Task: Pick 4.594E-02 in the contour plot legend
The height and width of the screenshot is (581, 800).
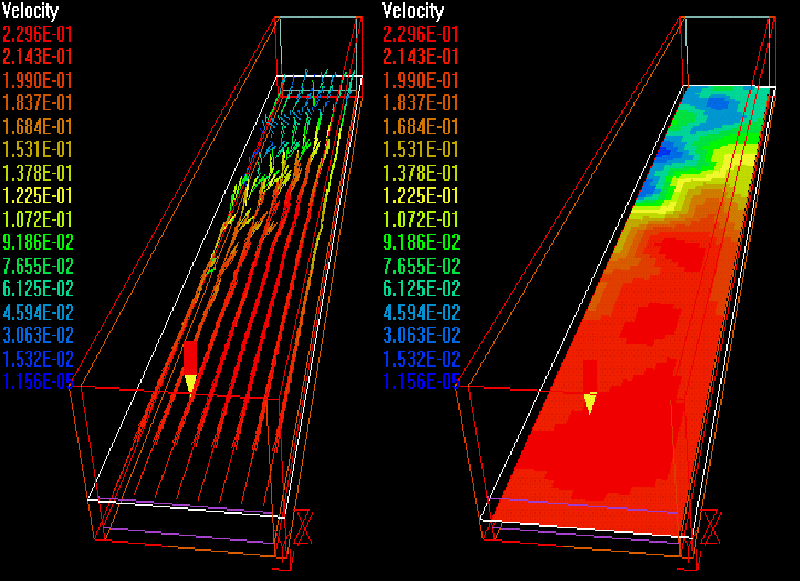Action: click(x=421, y=312)
